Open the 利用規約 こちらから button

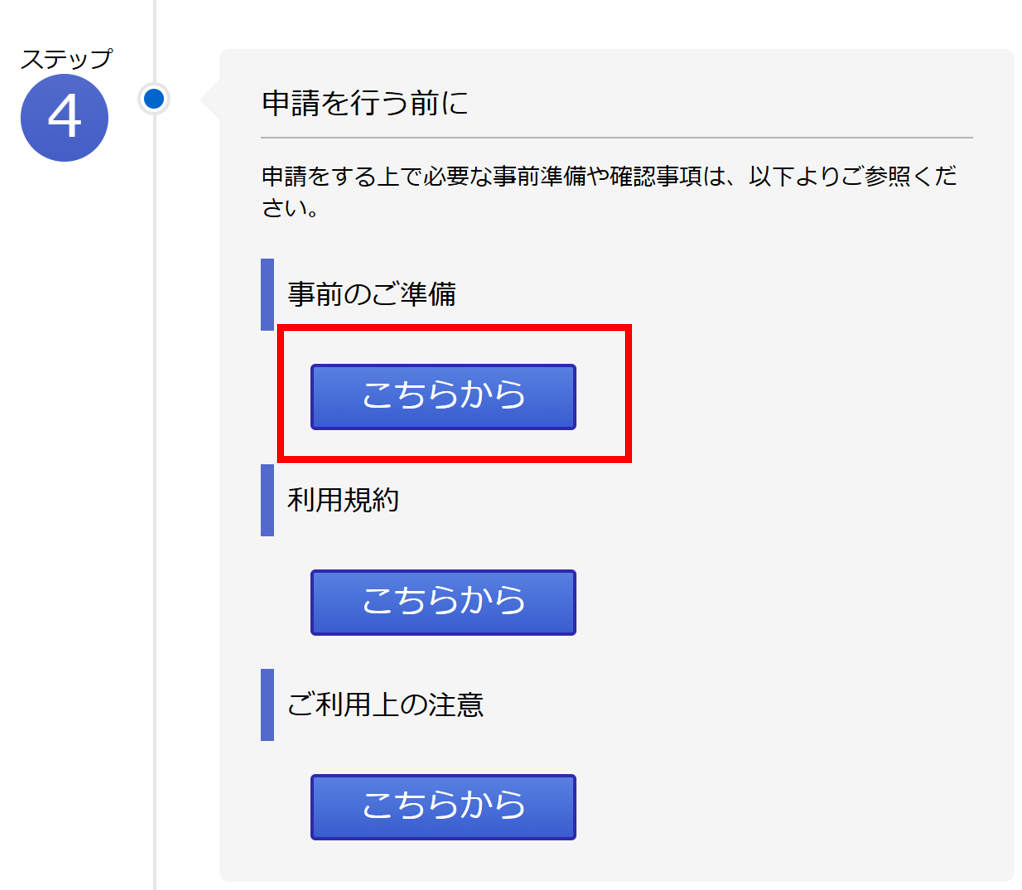pyautogui.click(x=443, y=602)
